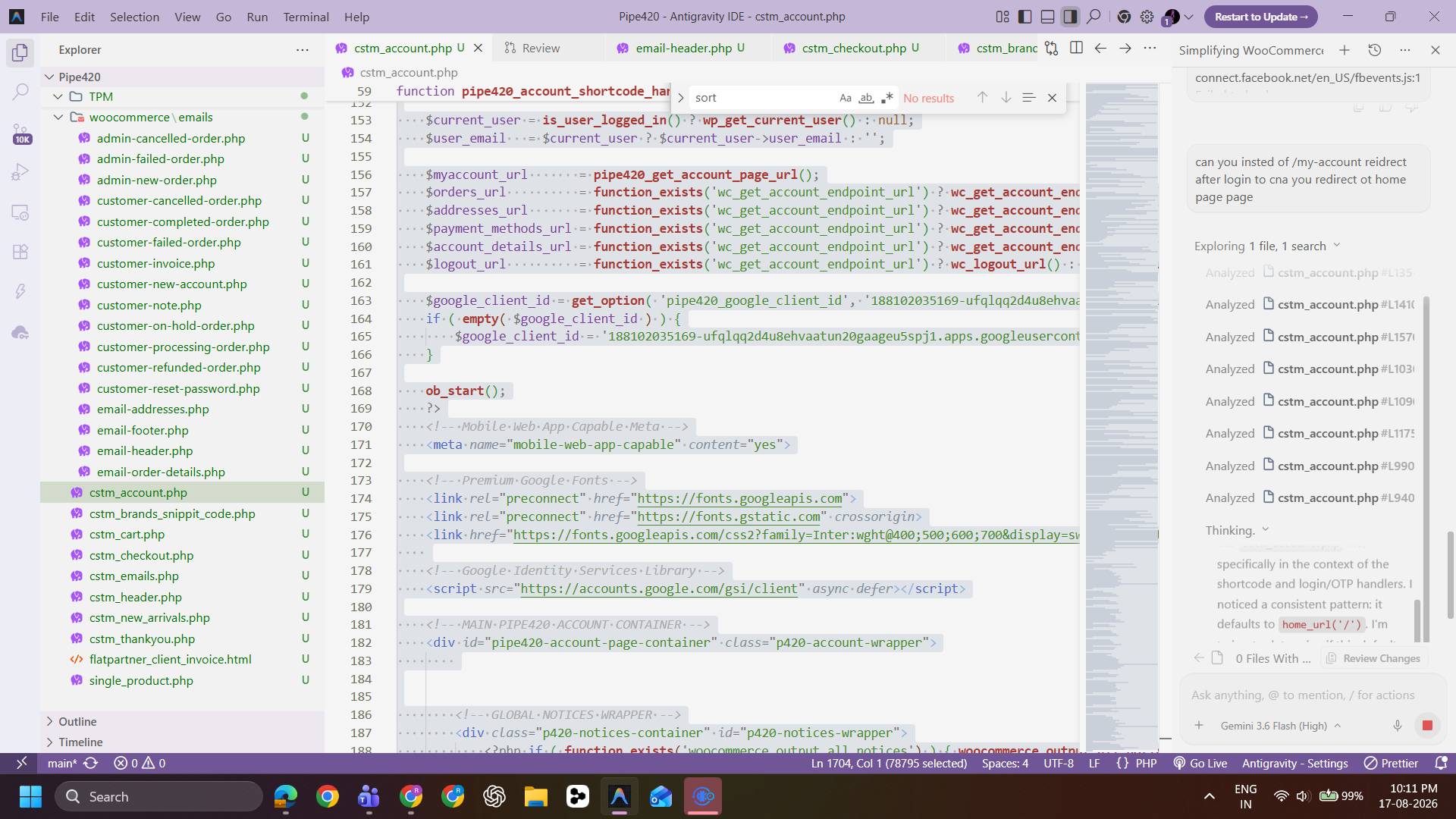The width and height of the screenshot is (1456, 819).
Task: Open Source Control view with 10K badge
Action: pyautogui.click(x=20, y=133)
